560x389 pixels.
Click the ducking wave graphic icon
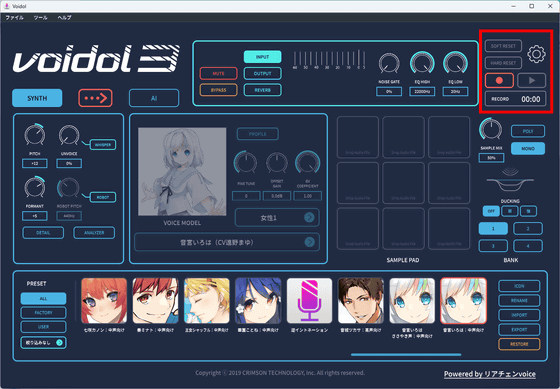[x=510, y=180]
